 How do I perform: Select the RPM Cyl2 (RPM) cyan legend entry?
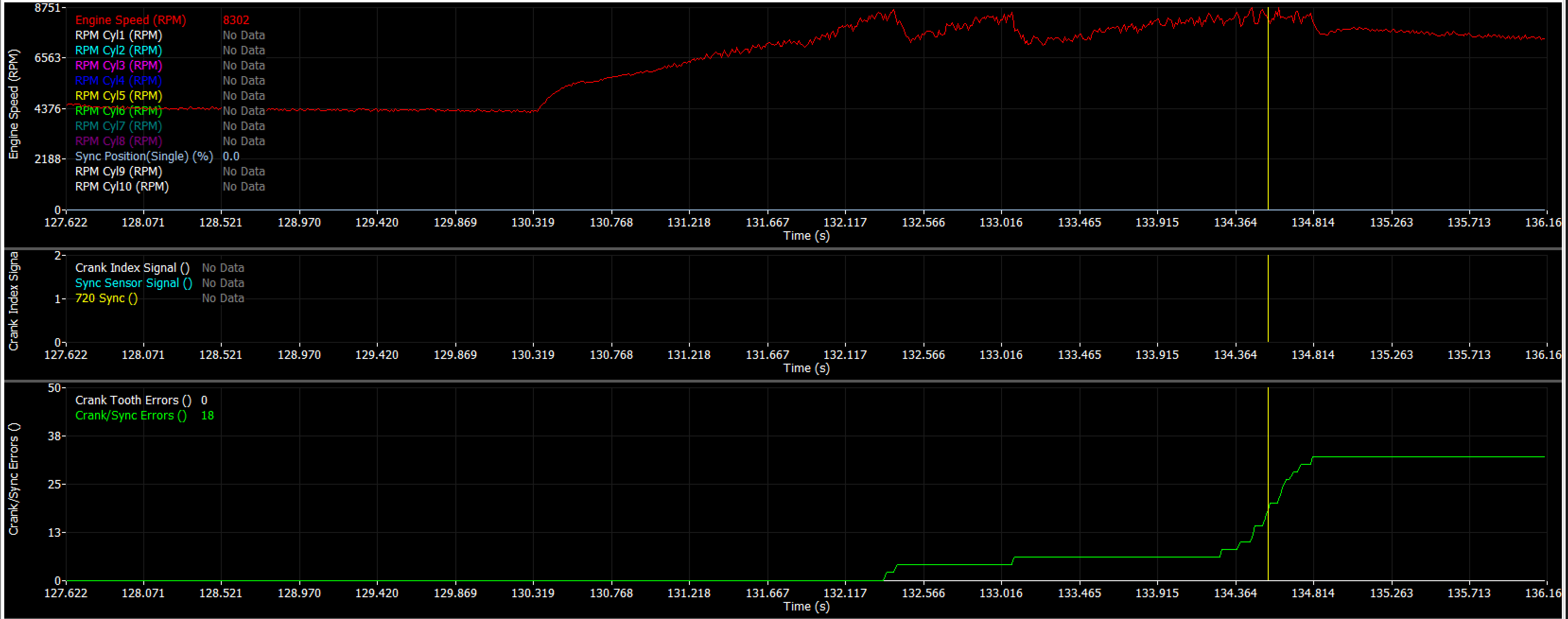(x=119, y=51)
